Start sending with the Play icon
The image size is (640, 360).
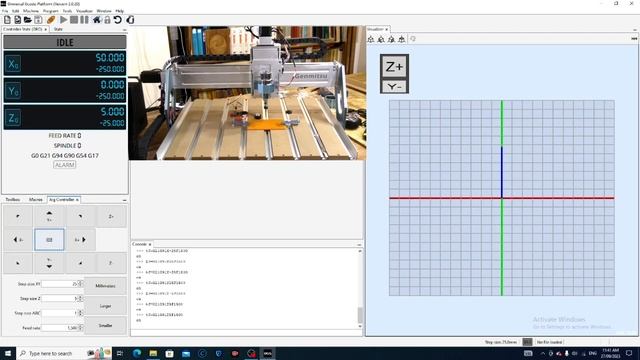coord(64,20)
